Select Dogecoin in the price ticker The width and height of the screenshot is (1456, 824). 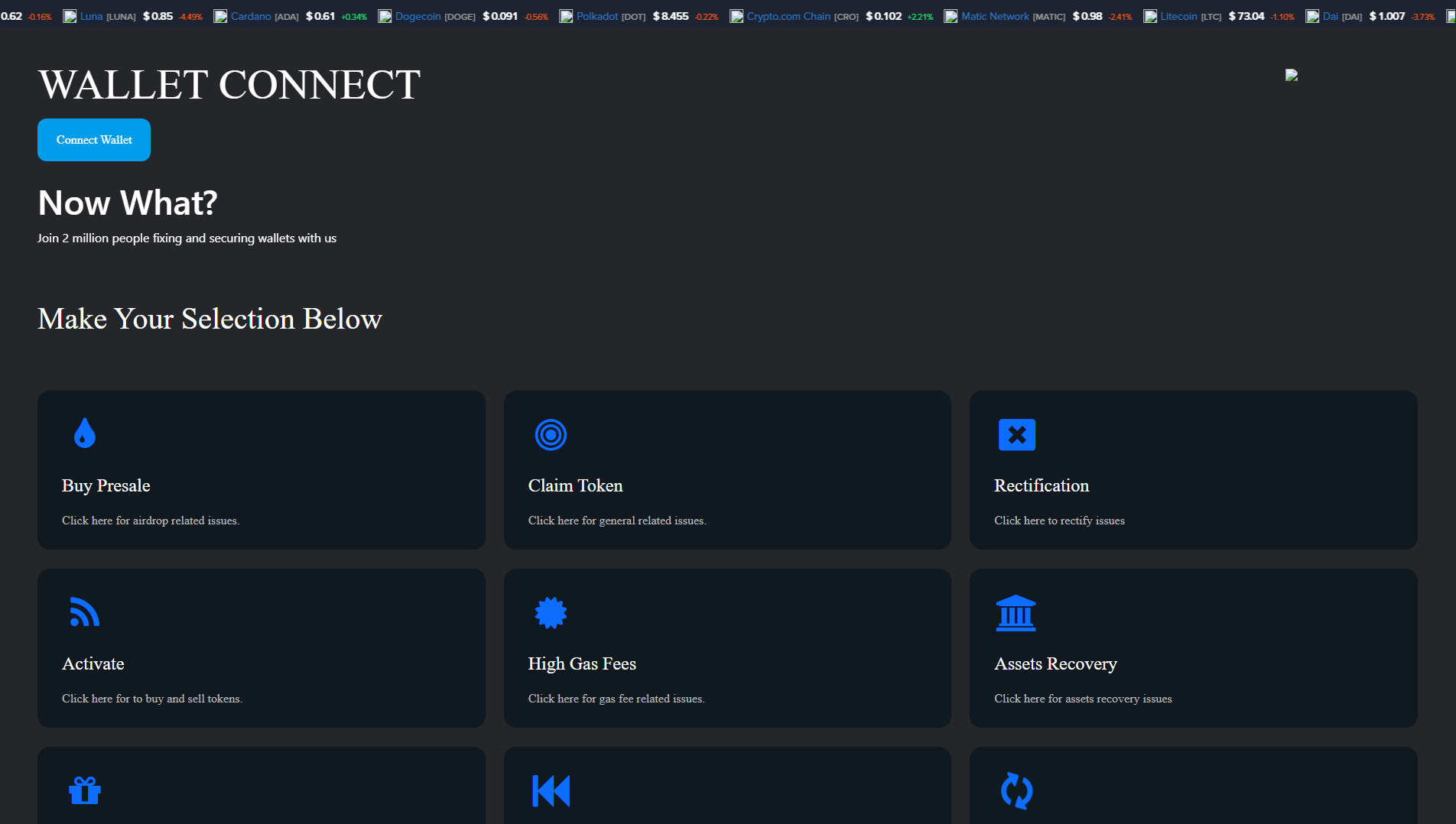point(418,16)
